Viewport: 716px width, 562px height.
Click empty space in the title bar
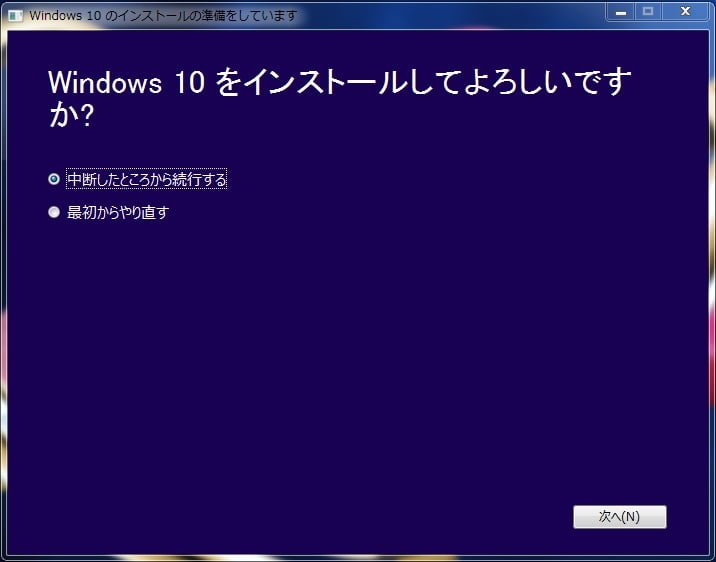pyautogui.click(x=450, y=16)
